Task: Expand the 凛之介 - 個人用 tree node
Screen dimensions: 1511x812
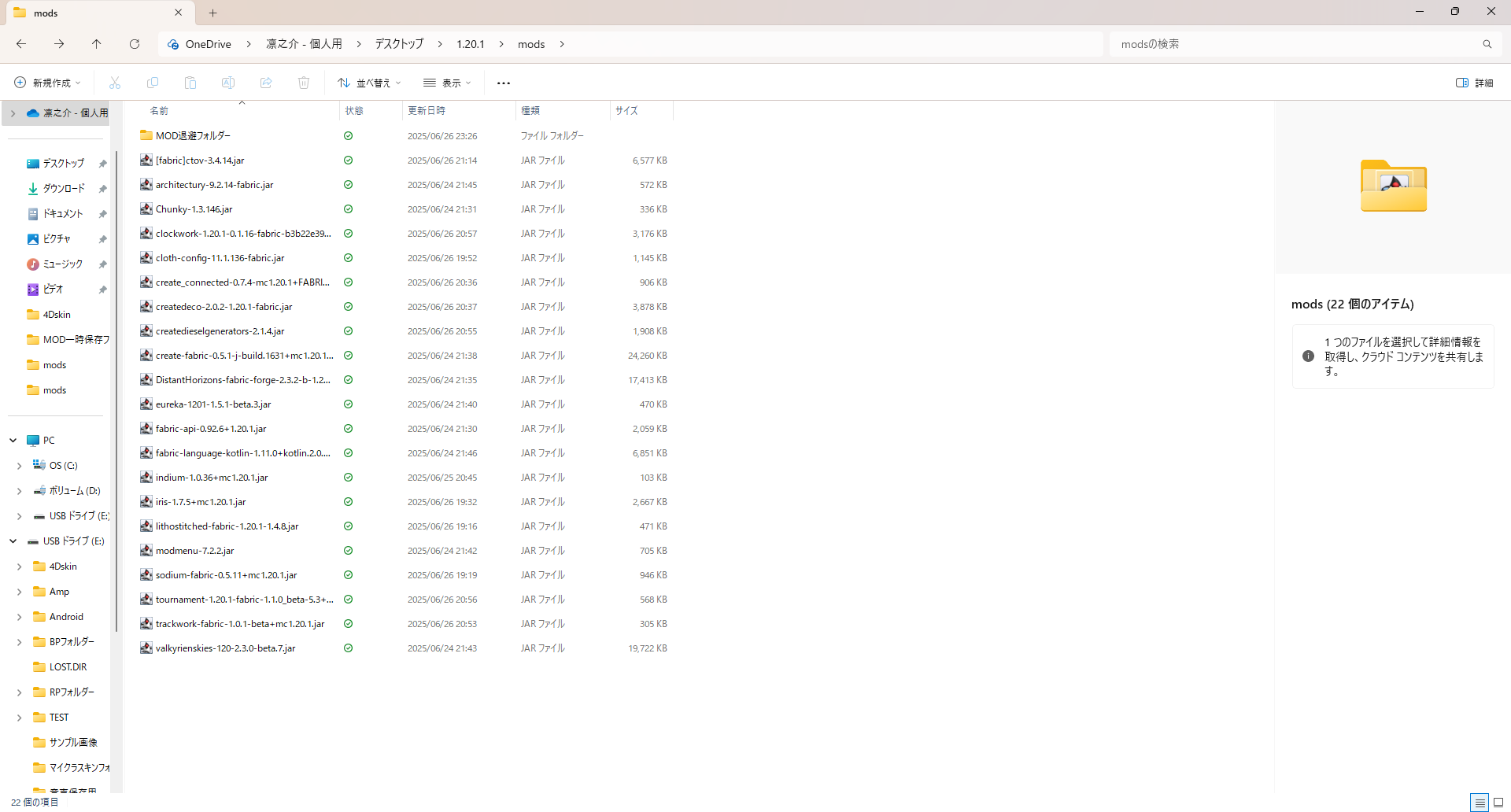Action: coord(13,113)
